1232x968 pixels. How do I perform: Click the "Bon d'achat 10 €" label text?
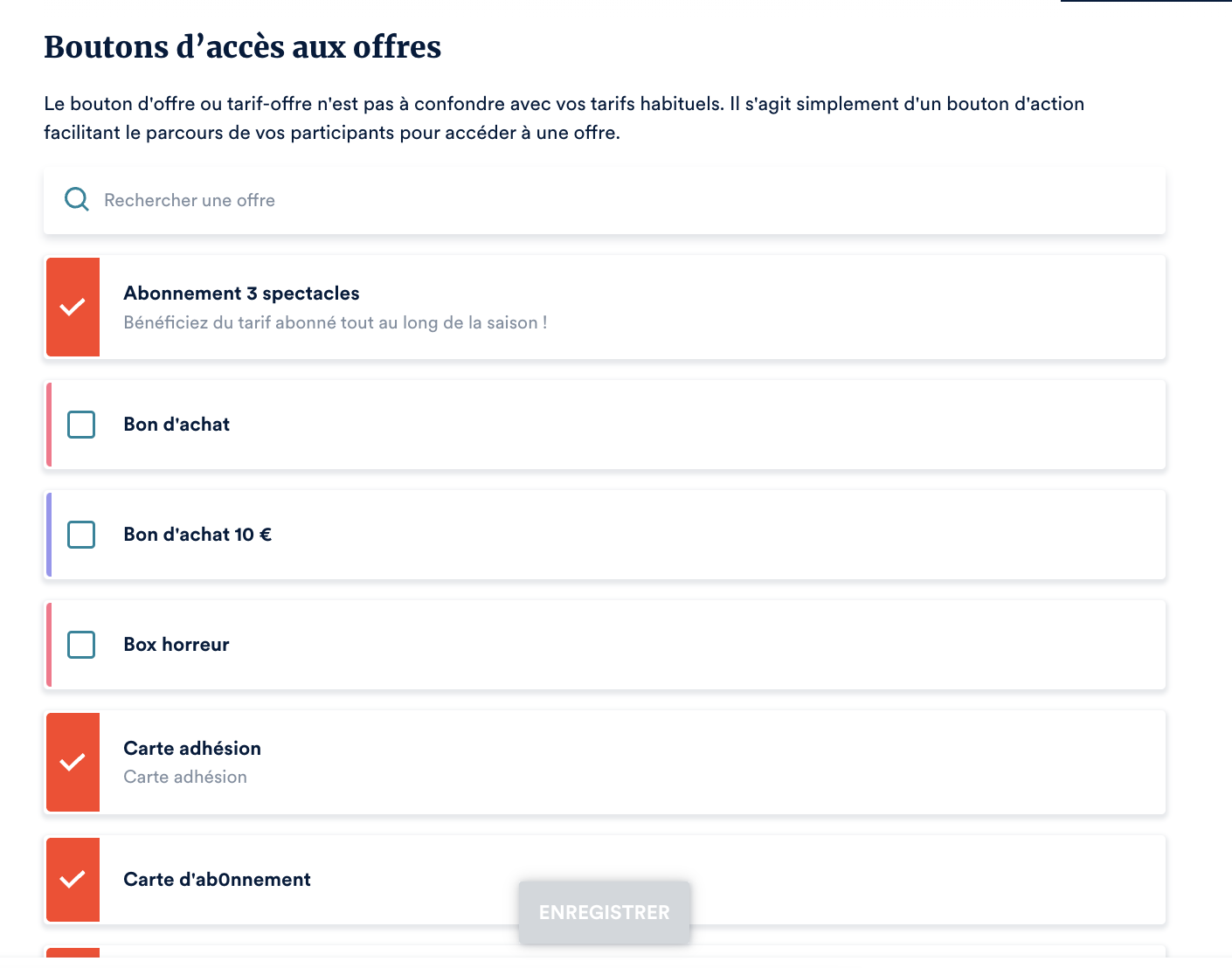[197, 535]
